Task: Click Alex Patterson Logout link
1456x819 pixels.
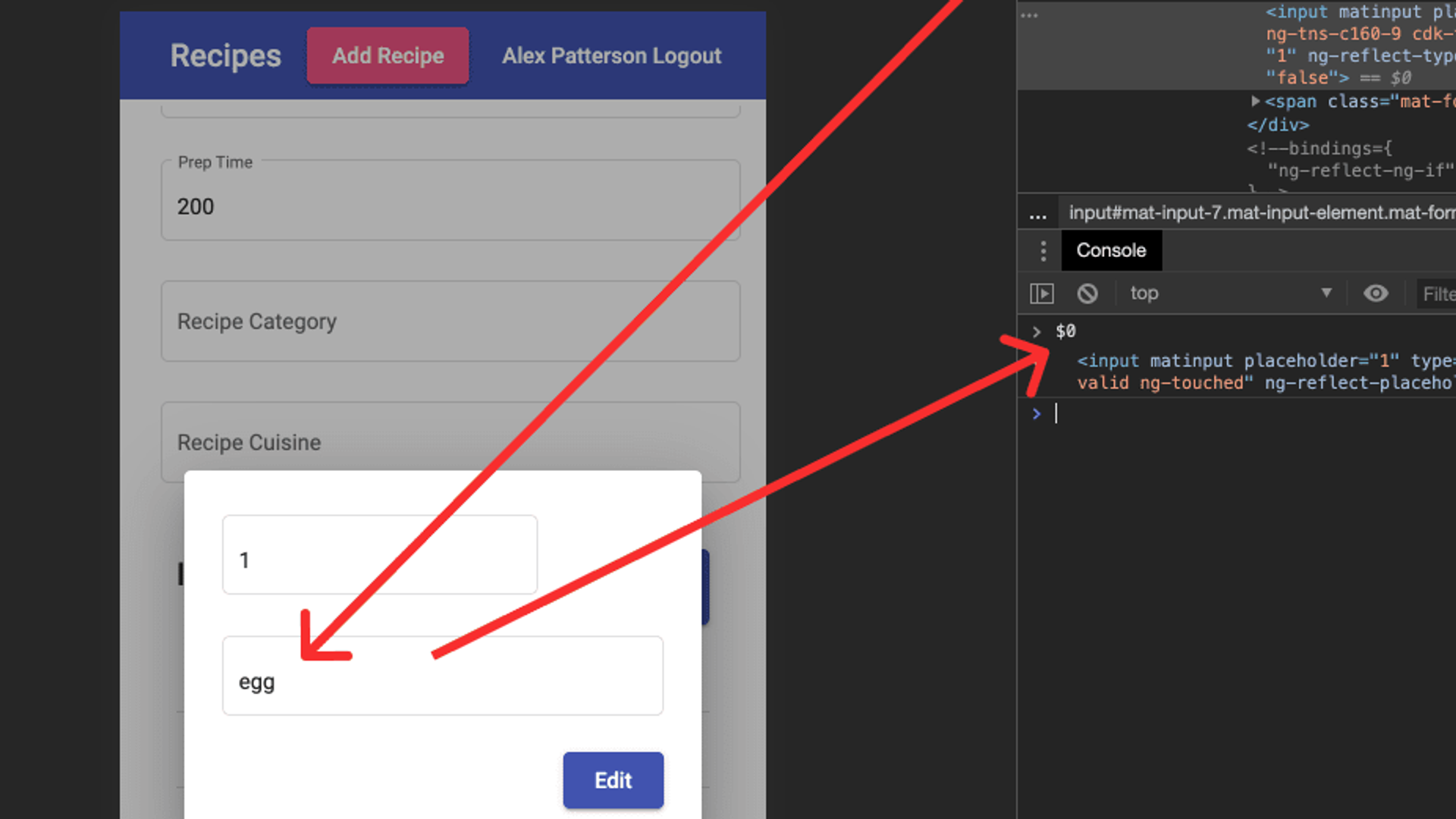Action: click(611, 56)
